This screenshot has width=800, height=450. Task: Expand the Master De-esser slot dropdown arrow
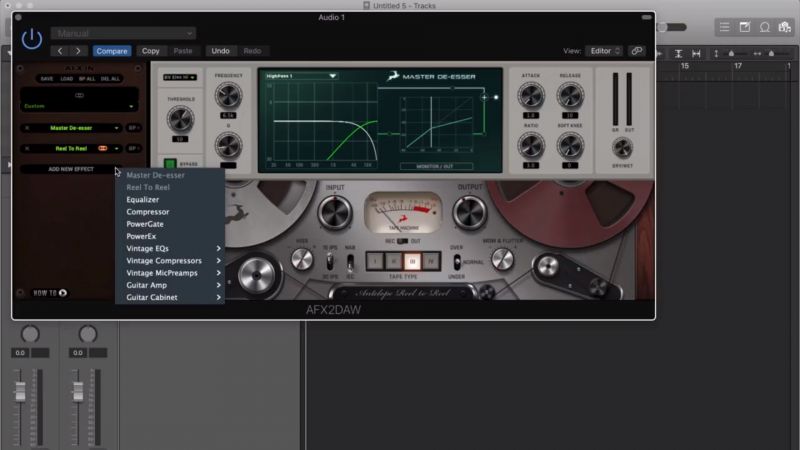click(117, 128)
